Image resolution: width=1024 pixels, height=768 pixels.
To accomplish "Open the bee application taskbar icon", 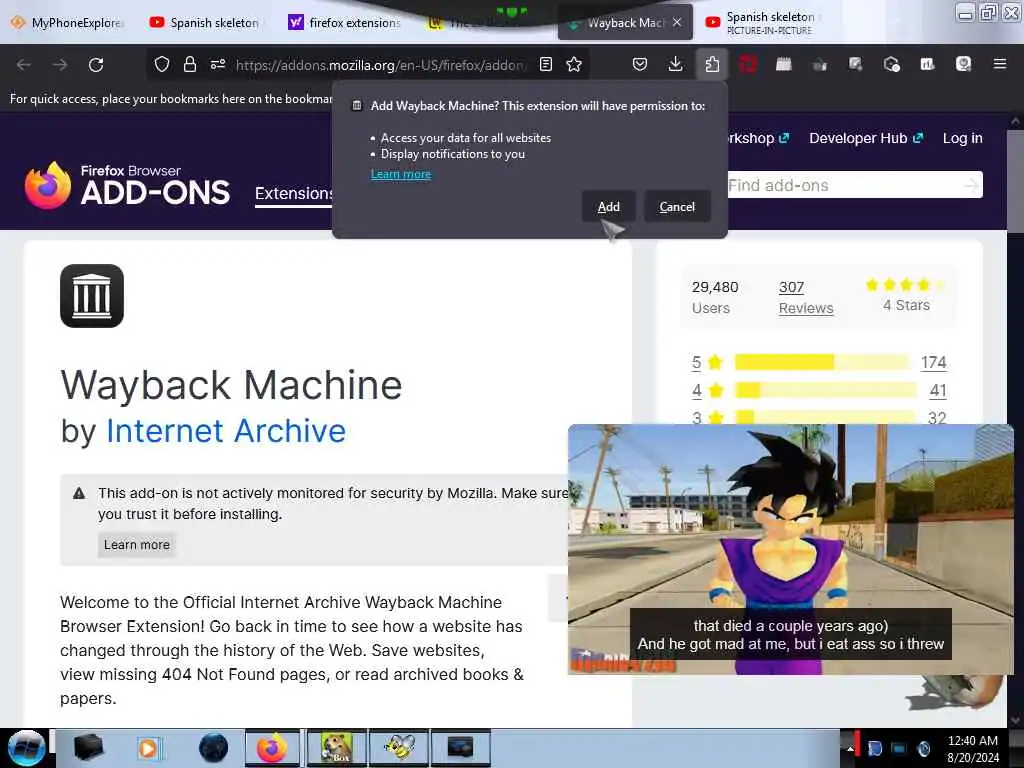I will click(x=399, y=748).
